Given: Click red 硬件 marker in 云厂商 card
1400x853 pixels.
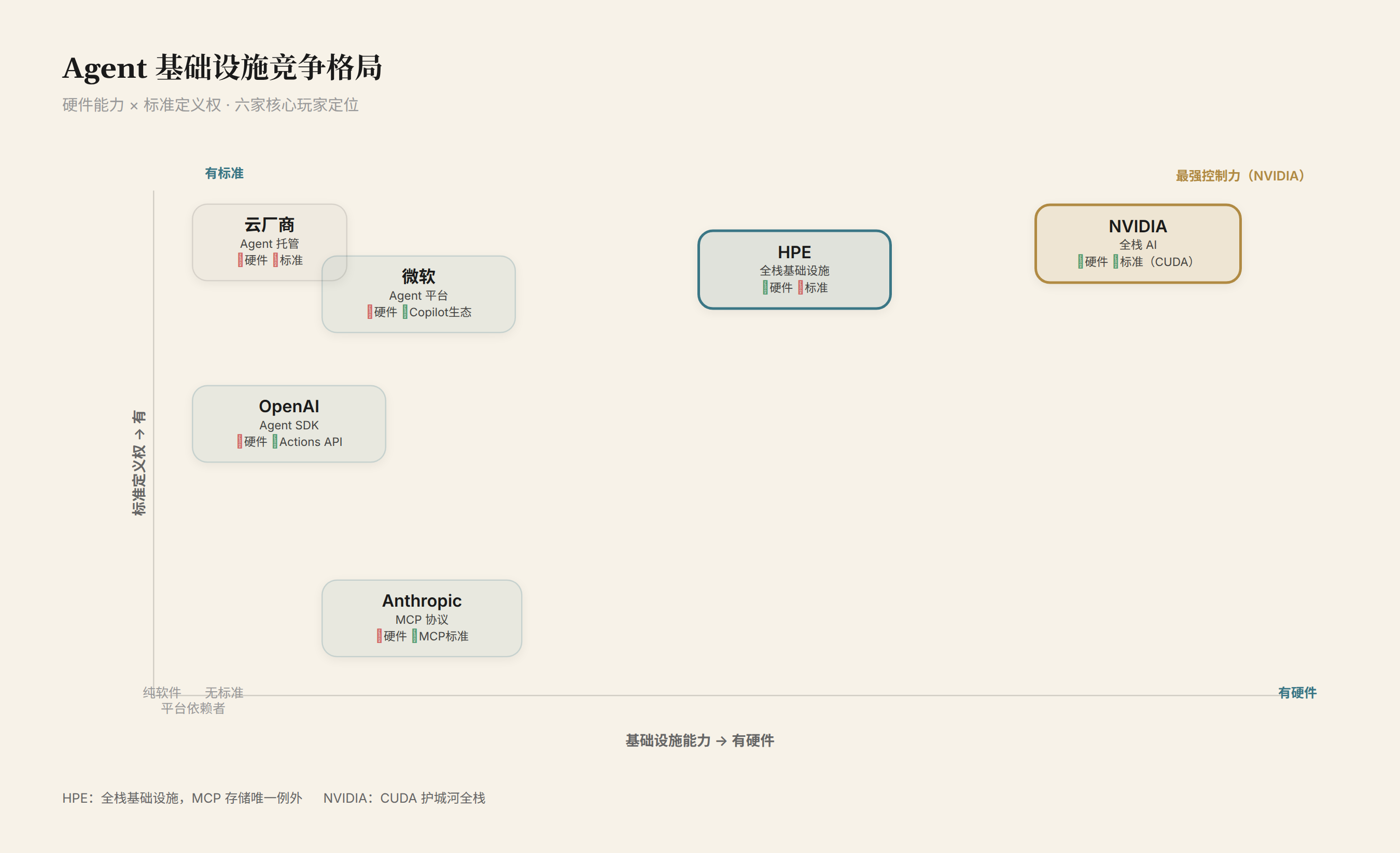Looking at the screenshot, I should [x=241, y=260].
